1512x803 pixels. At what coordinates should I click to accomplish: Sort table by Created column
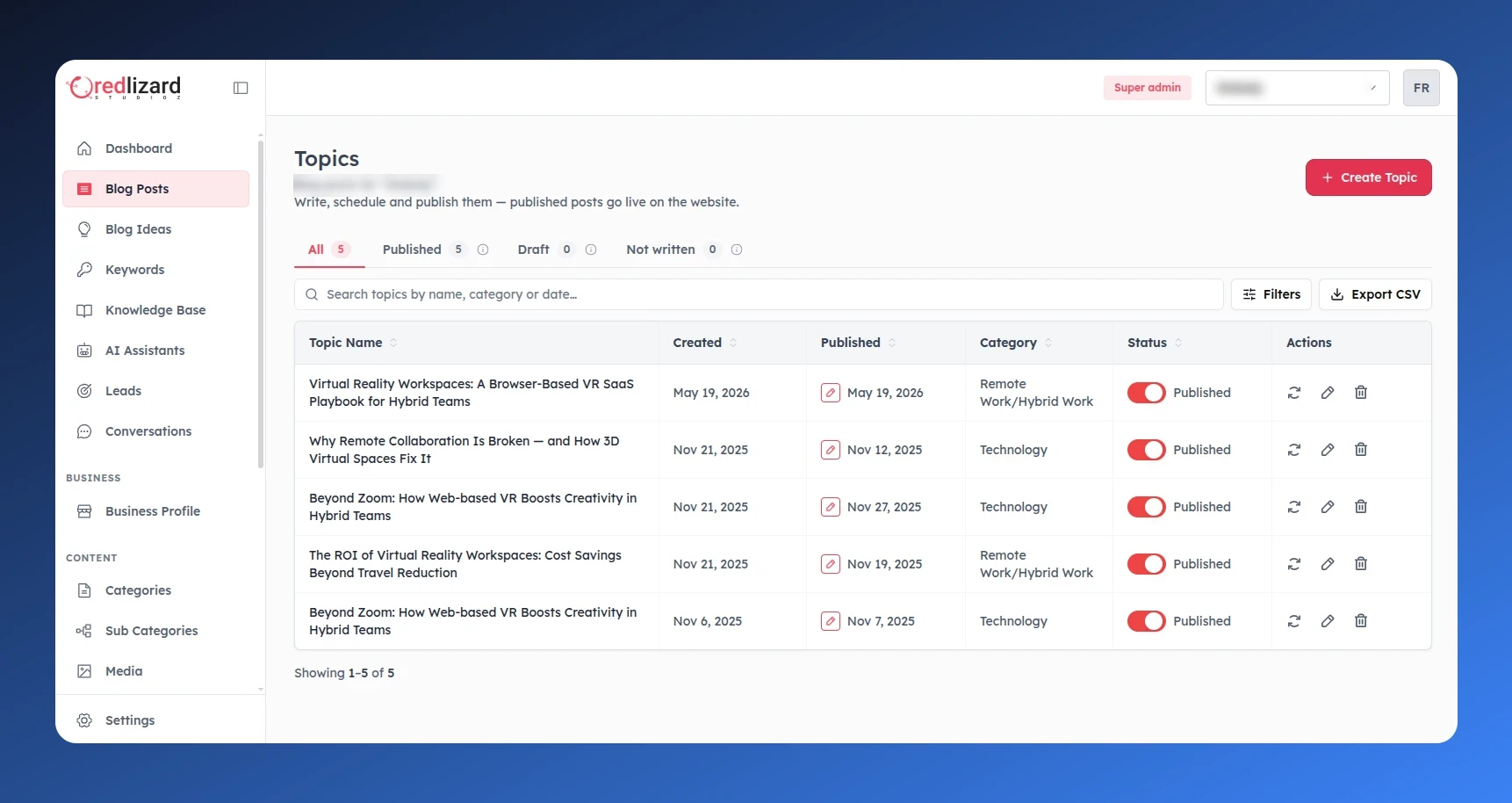pos(733,343)
